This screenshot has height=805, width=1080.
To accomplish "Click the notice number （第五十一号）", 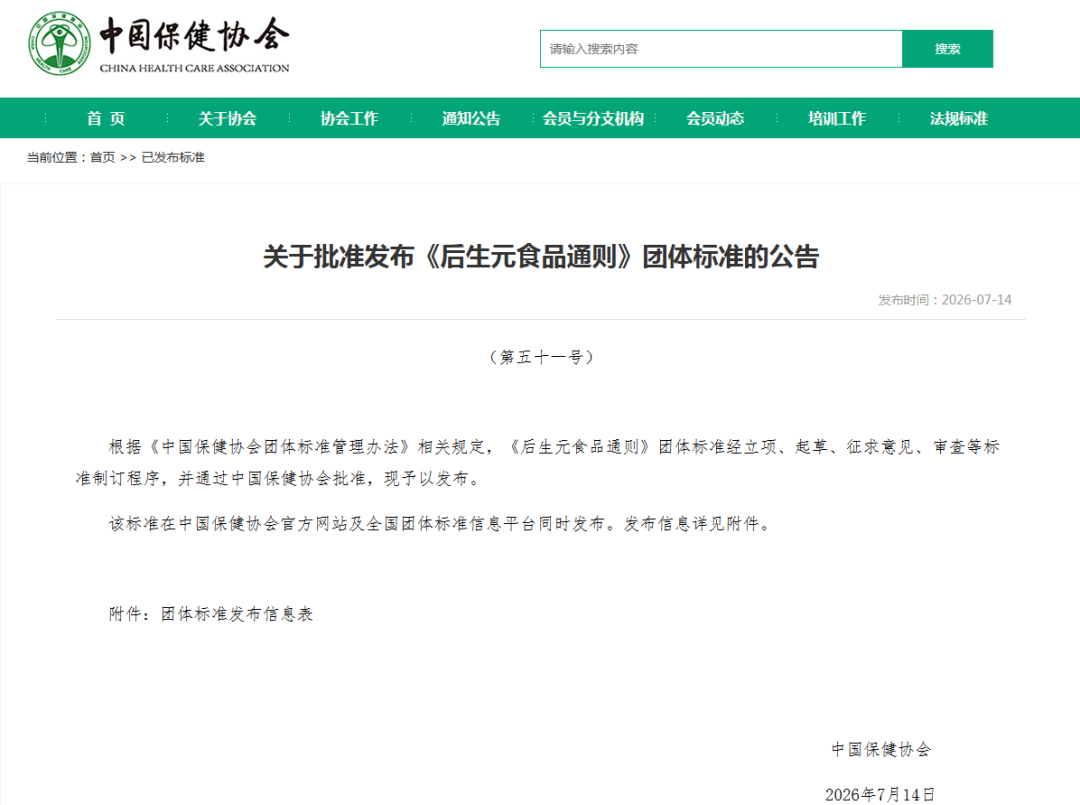I will tap(541, 357).
